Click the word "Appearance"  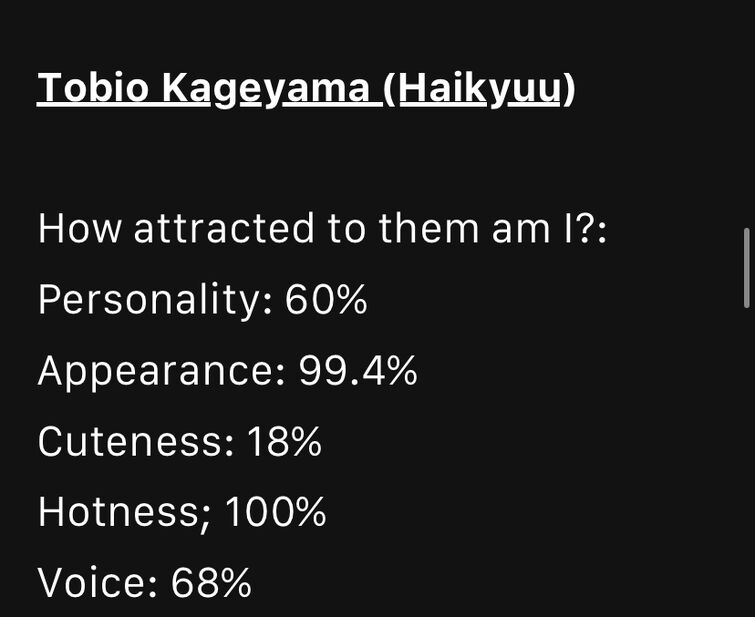tap(156, 371)
